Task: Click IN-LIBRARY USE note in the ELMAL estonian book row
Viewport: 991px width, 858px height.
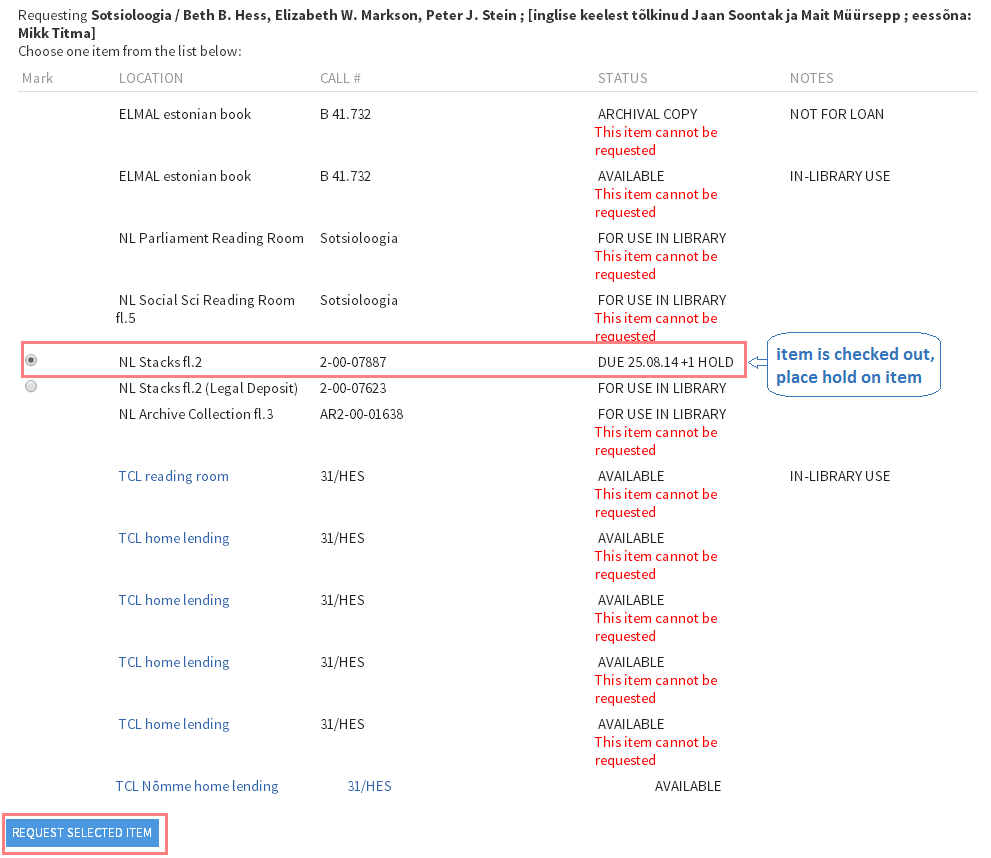Action: coord(840,176)
